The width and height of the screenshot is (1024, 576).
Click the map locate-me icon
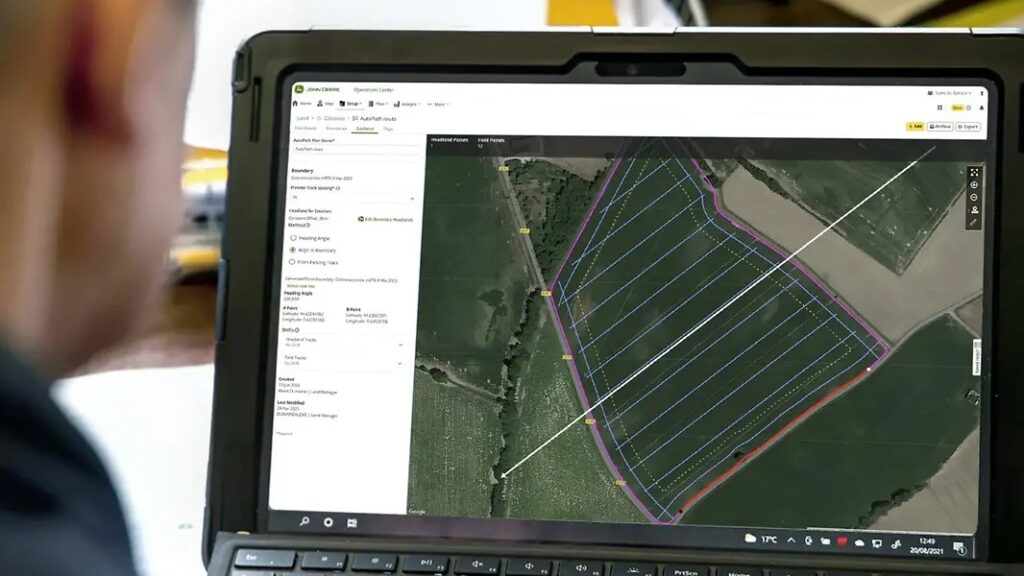(x=974, y=210)
